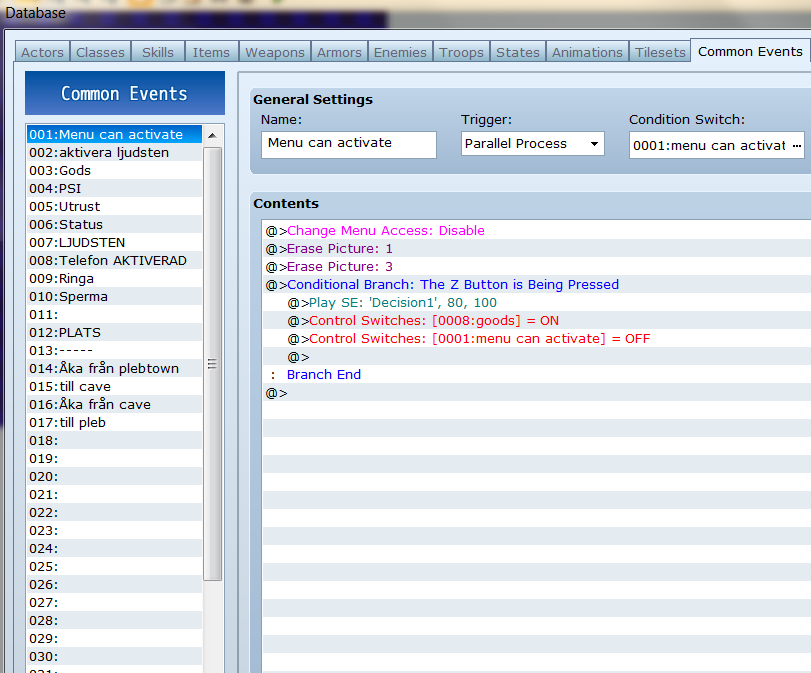Click Condition Switch ellipsis button
Viewport: 811px width, 673px height.
[797, 145]
